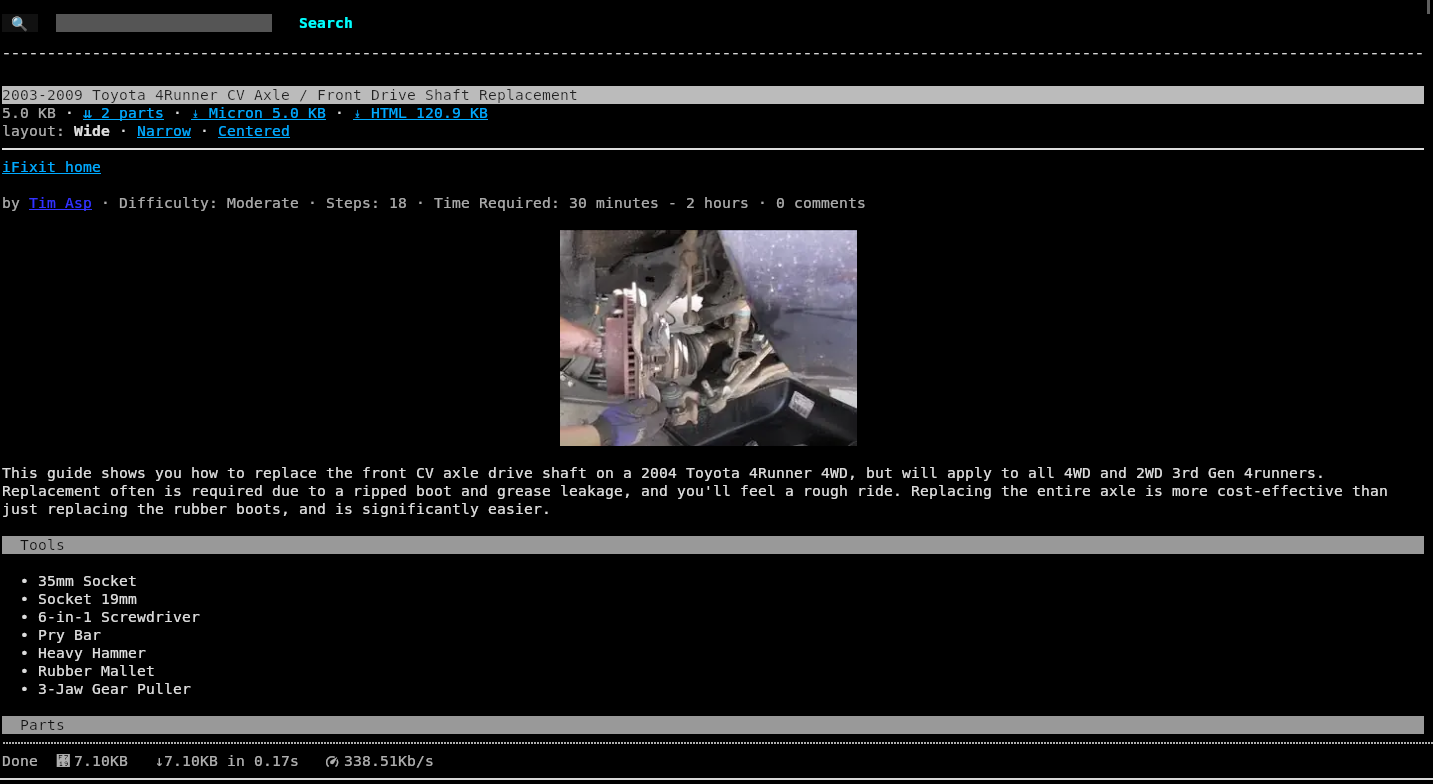Select the Wide layout option

[x=92, y=131]
